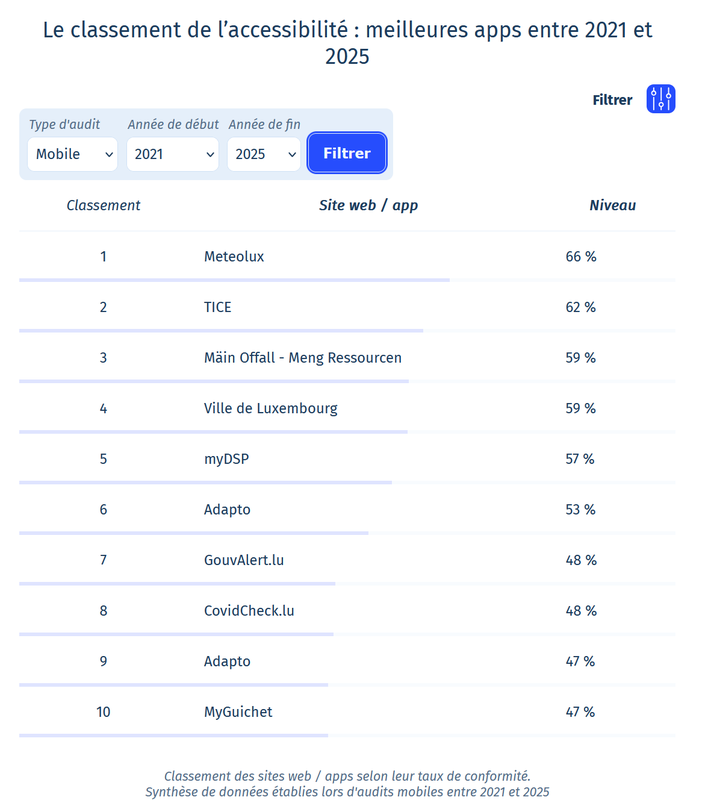Click the Ville de Luxembourg entry
Viewport: 705px width, 800px height.
click(270, 408)
